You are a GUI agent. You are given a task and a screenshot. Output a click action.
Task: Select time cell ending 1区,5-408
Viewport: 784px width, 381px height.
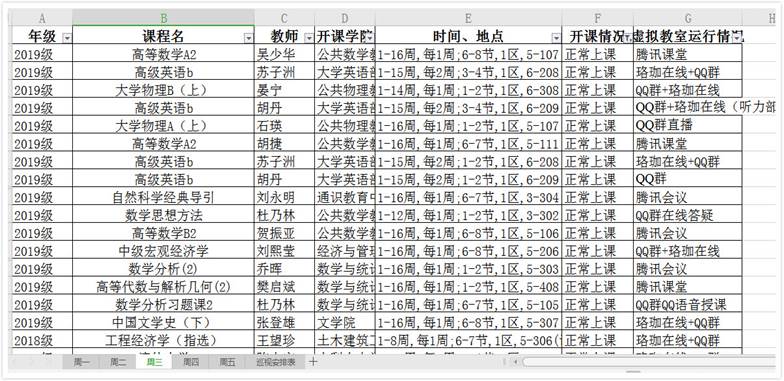coord(468,287)
